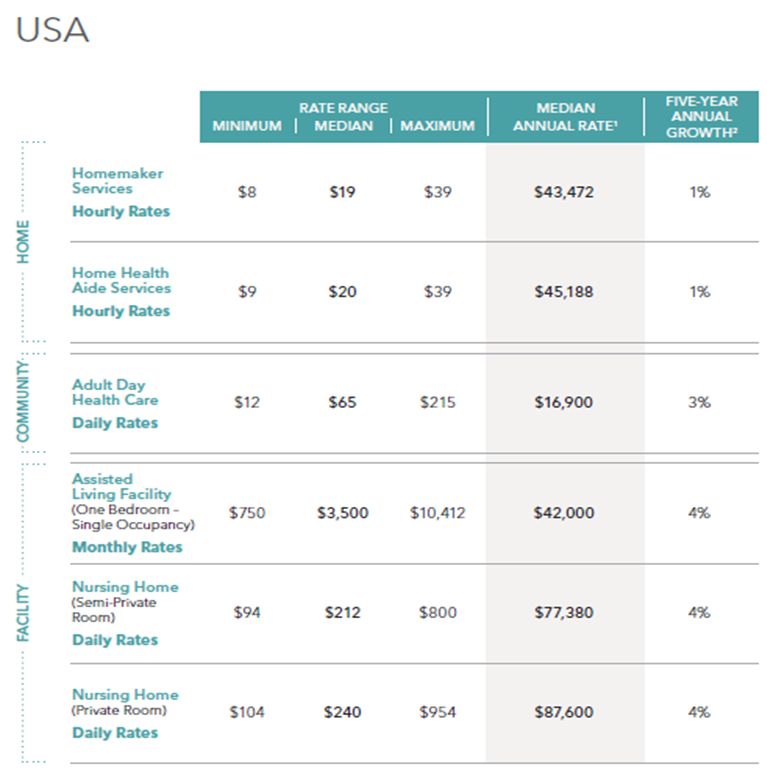Select the Homemaker Services row label

click(x=117, y=181)
